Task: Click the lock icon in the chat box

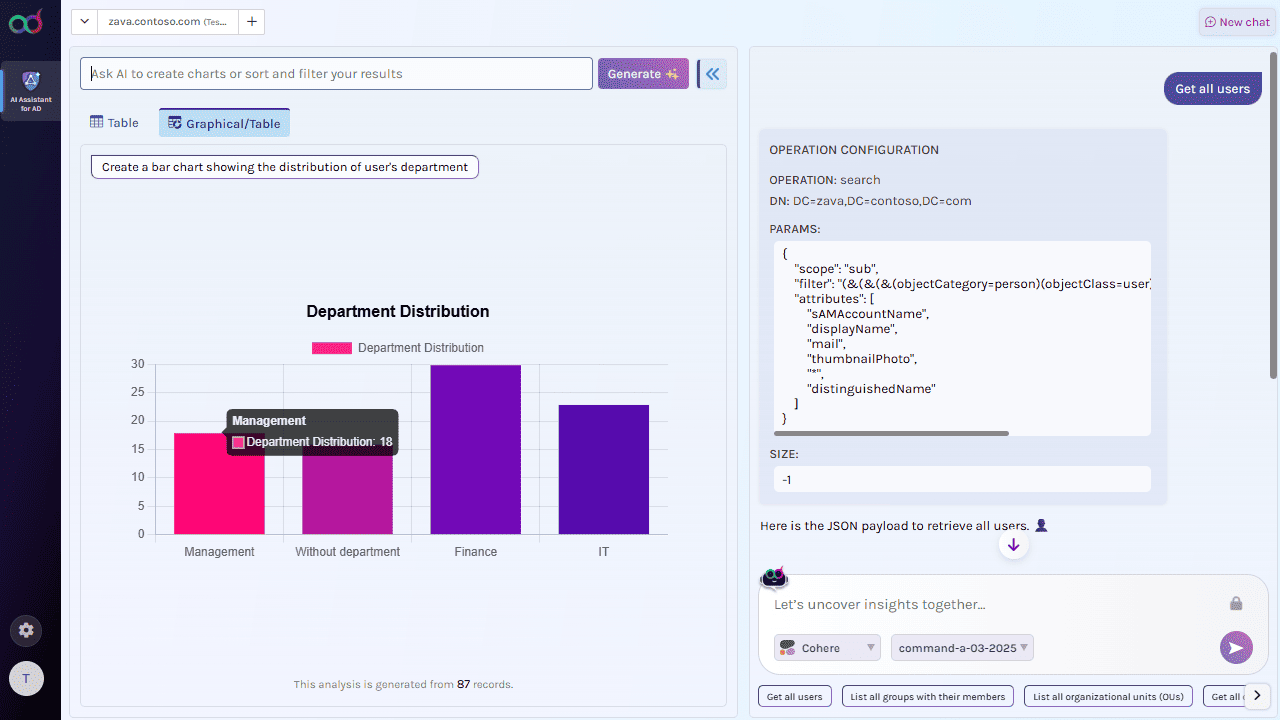Action: 1236,603
